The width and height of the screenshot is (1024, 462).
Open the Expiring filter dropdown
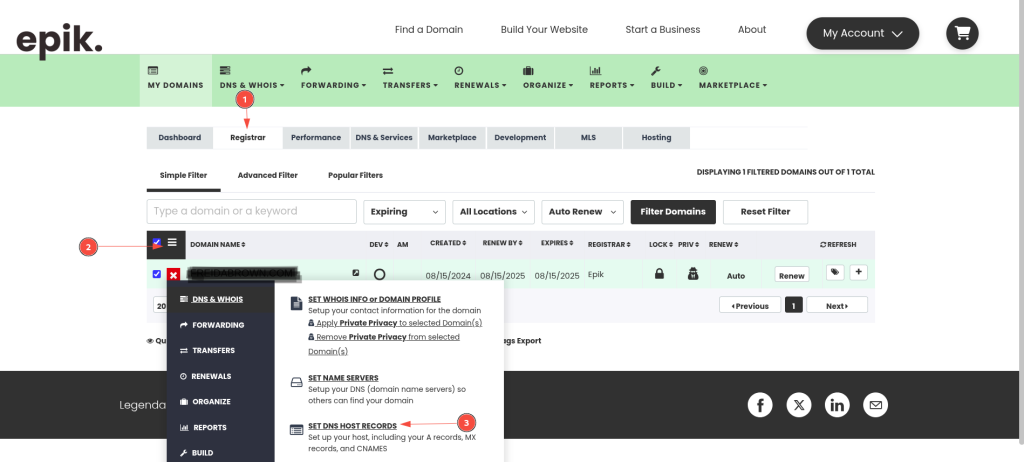tap(404, 212)
